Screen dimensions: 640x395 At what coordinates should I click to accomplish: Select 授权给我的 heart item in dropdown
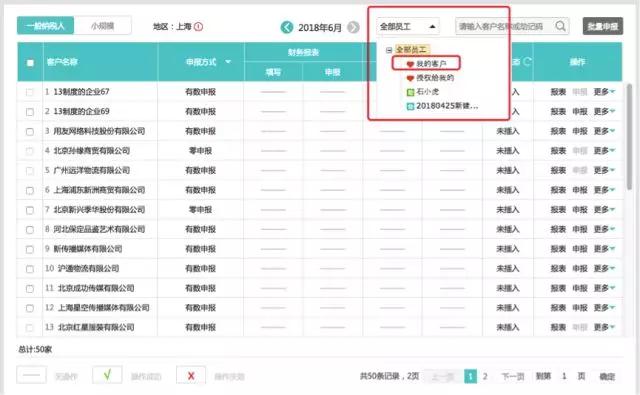[x=430, y=78]
